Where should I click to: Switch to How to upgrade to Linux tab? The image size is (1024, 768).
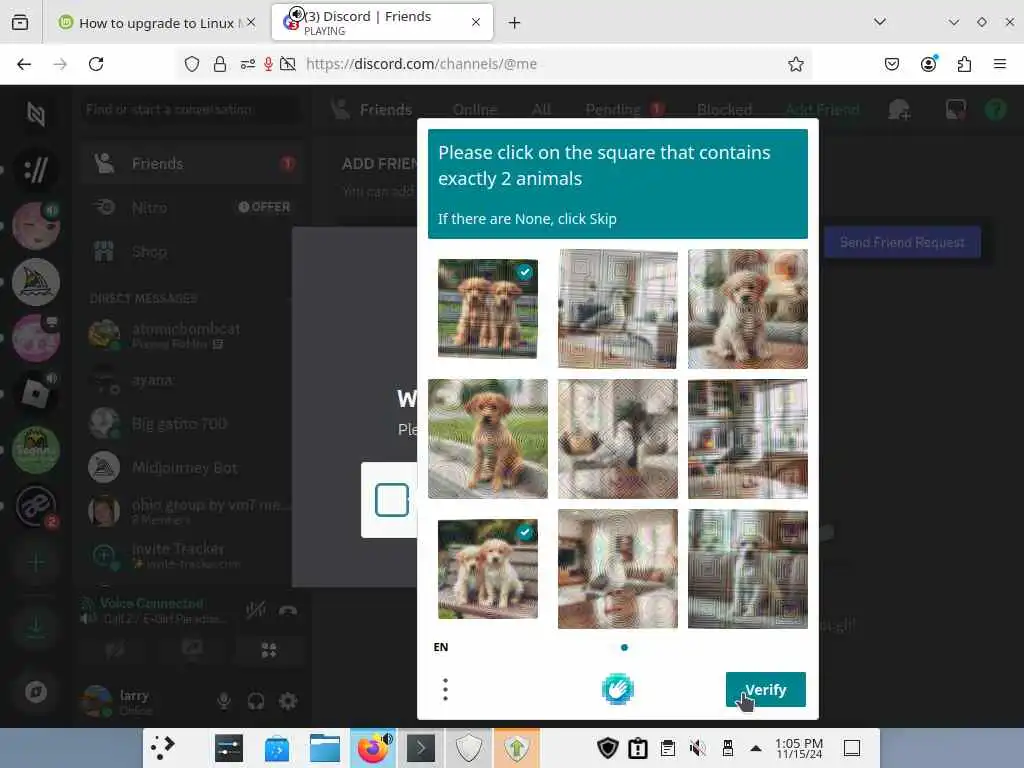[x=157, y=23]
